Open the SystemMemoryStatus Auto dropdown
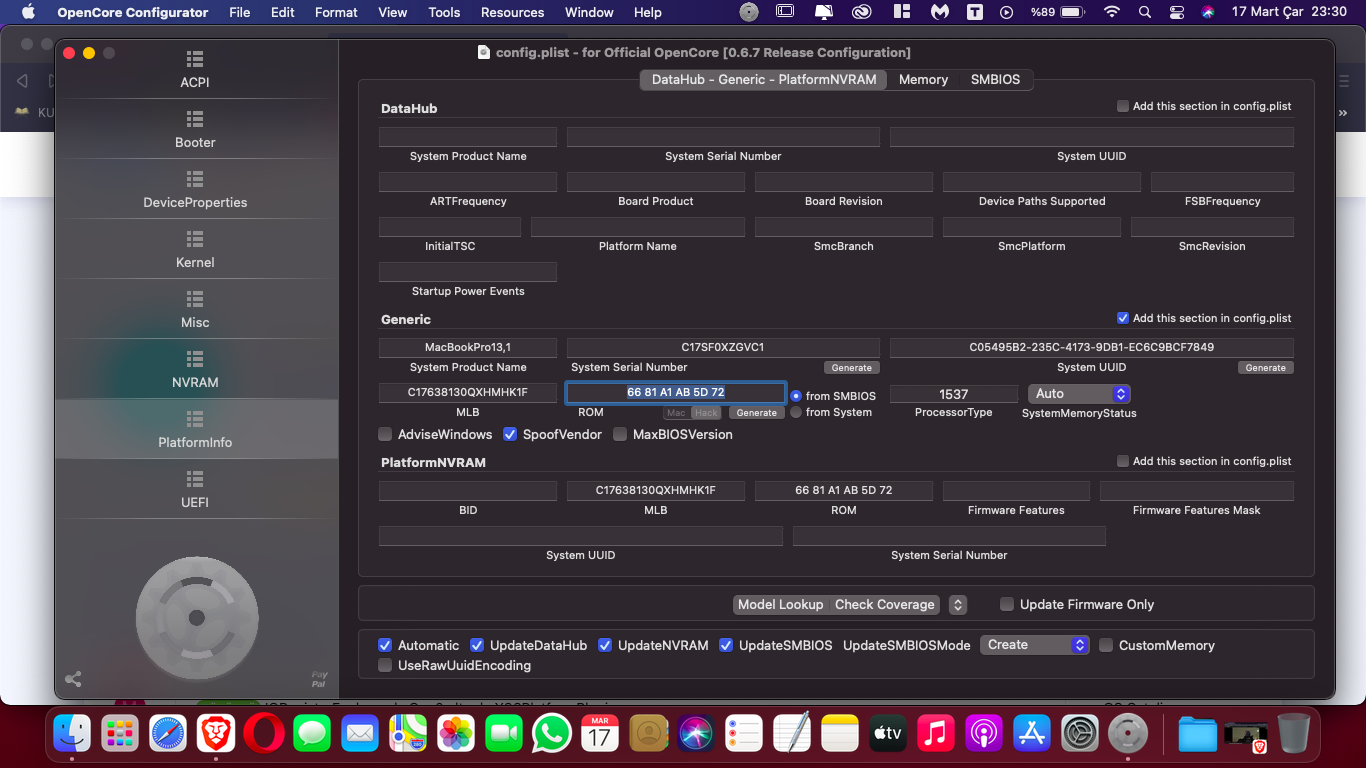The image size is (1366, 768). (x=1079, y=394)
